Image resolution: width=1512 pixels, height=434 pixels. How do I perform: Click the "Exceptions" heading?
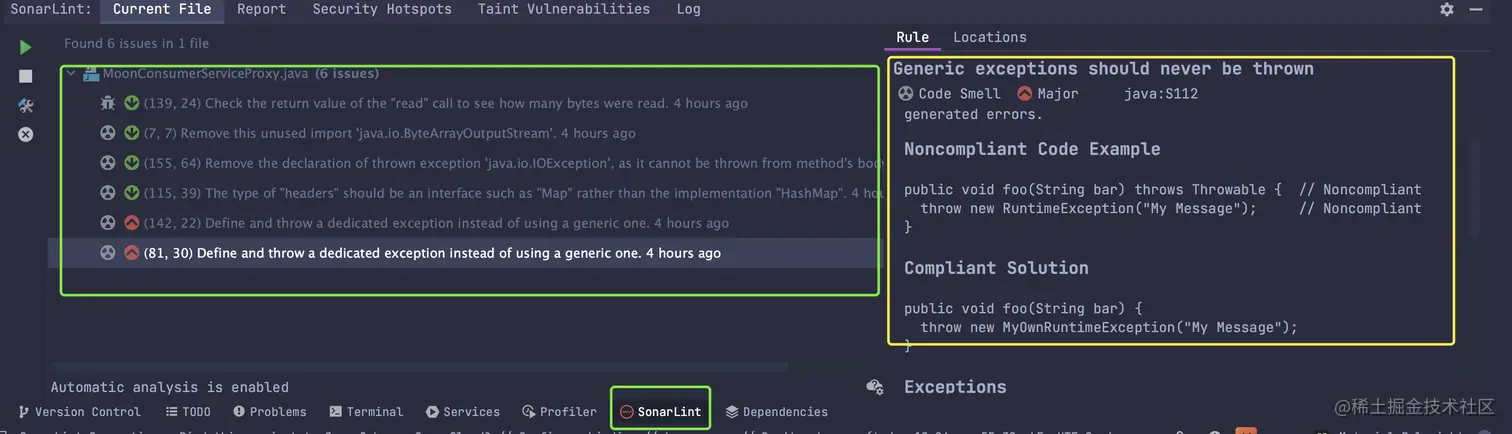coord(955,387)
